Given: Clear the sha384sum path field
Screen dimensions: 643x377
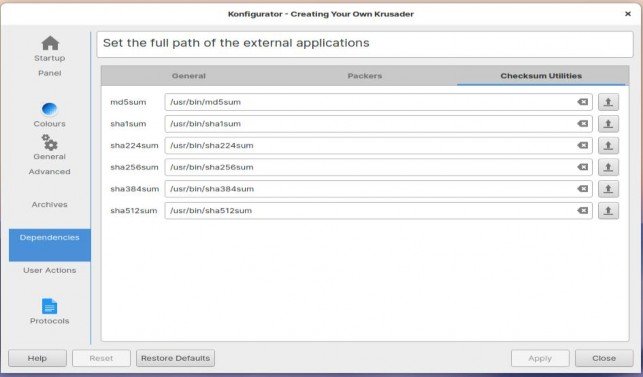Looking at the screenshot, I should [582, 189].
